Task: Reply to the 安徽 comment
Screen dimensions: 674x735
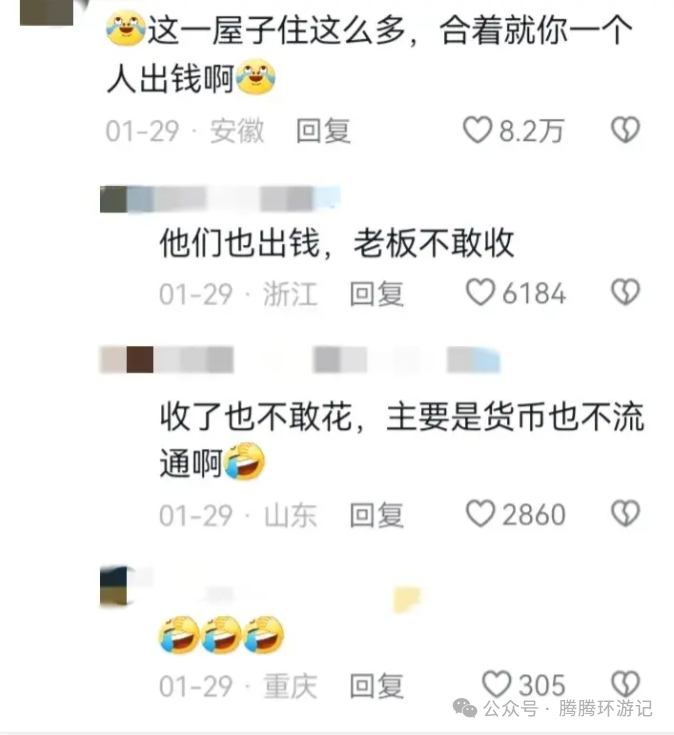Action: (323, 130)
